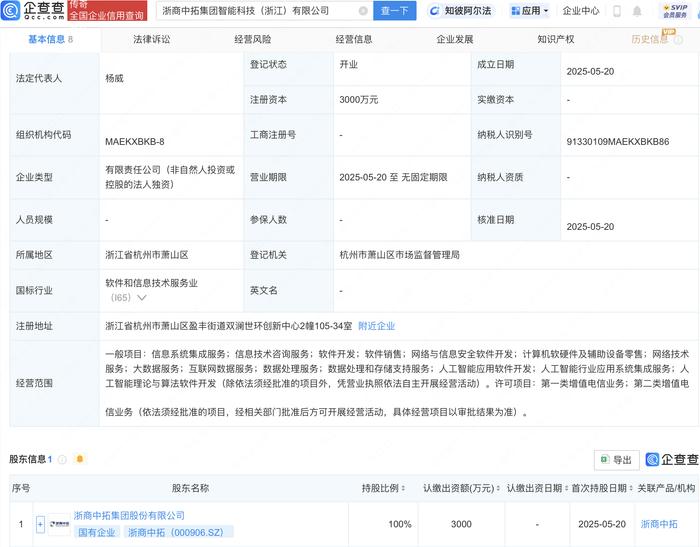The width and height of the screenshot is (700, 547).
Task: Select 2025-05-20 至 无固定期限 value
Action: [x=393, y=177]
